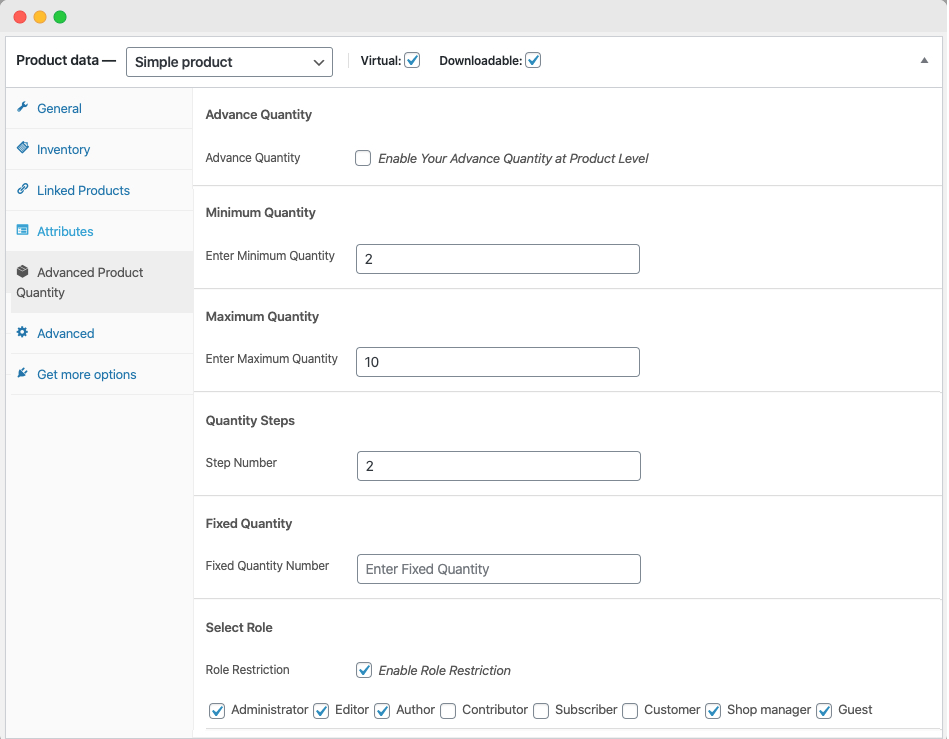Click the Advanced gear icon
Image resolution: width=949 pixels, height=739 pixels.
(x=23, y=333)
